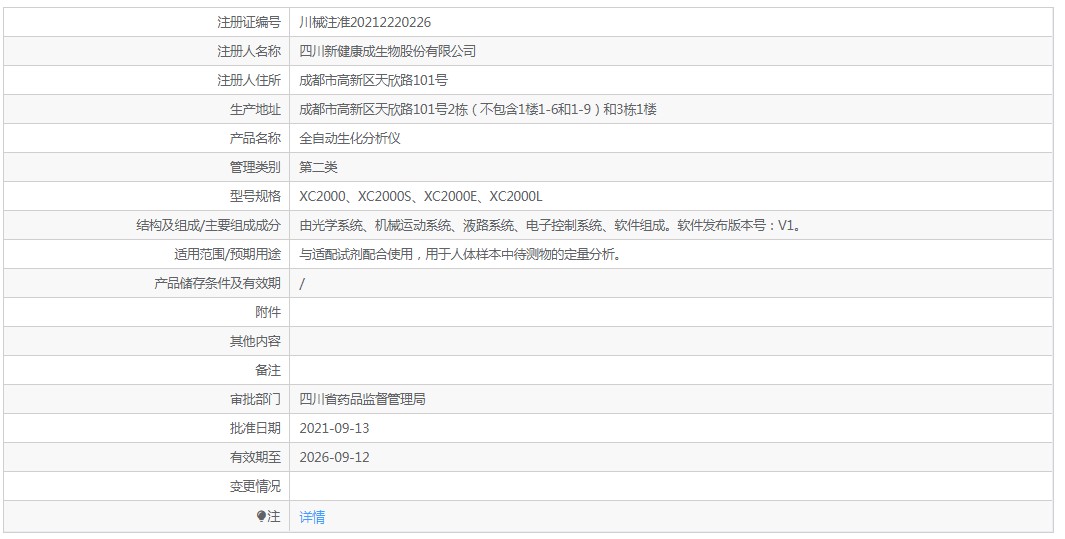Click the lightbulb icon beside 注

(x=261, y=517)
